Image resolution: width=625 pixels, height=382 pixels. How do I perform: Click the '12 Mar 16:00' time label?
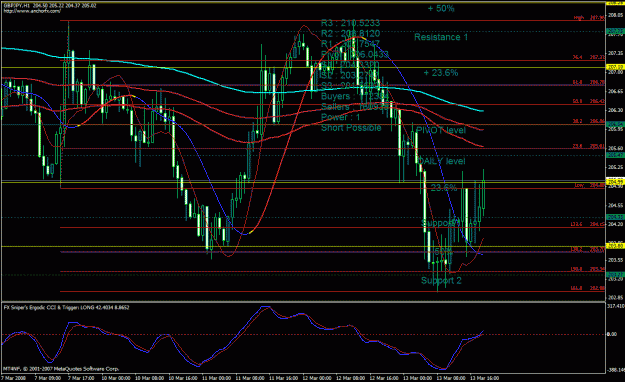tap(384, 378)
